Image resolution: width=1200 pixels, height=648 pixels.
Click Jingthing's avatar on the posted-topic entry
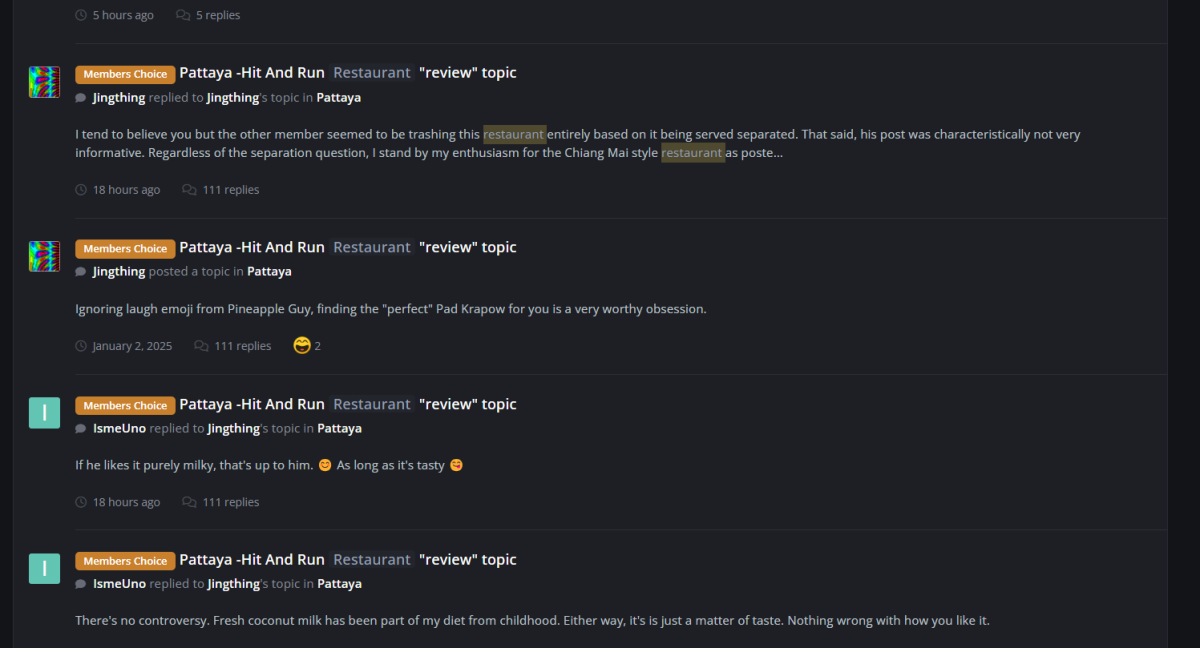click(44, 256)
